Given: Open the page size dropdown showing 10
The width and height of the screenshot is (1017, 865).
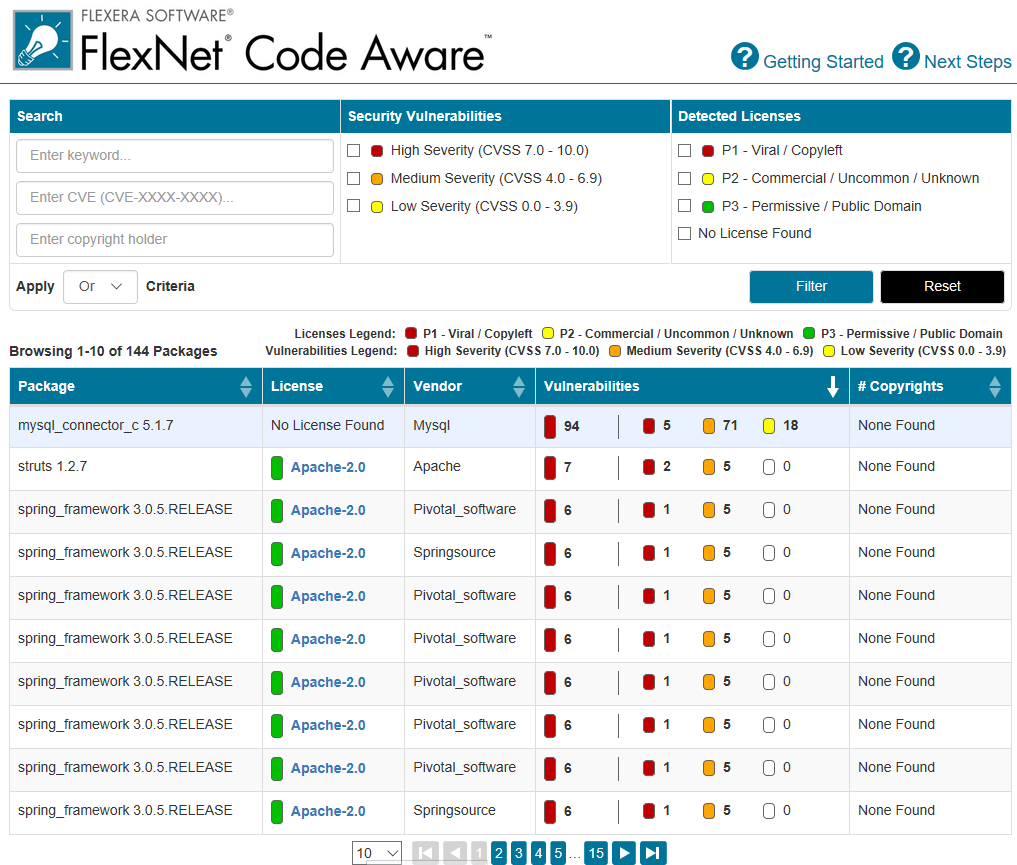Looking at the screenshot, I should [377, 853].
